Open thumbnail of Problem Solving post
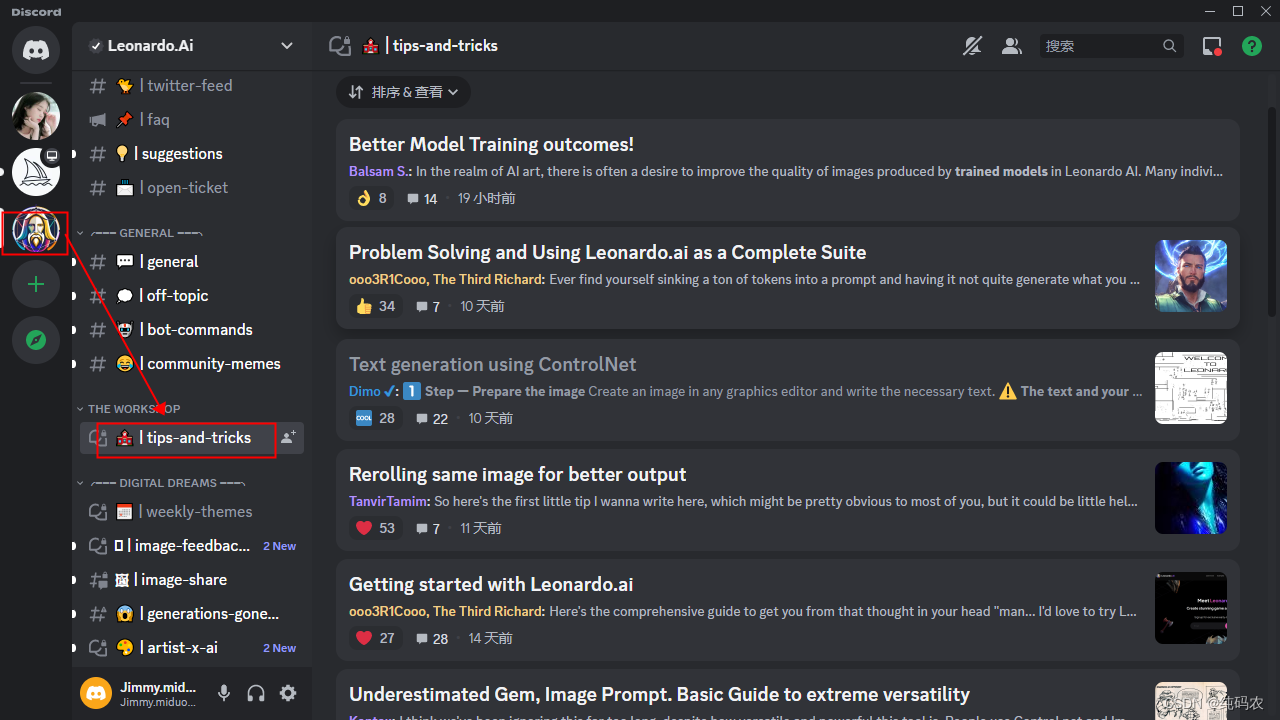The width and height of the screenshot is (1280, 720). (x=1191, y=276)
